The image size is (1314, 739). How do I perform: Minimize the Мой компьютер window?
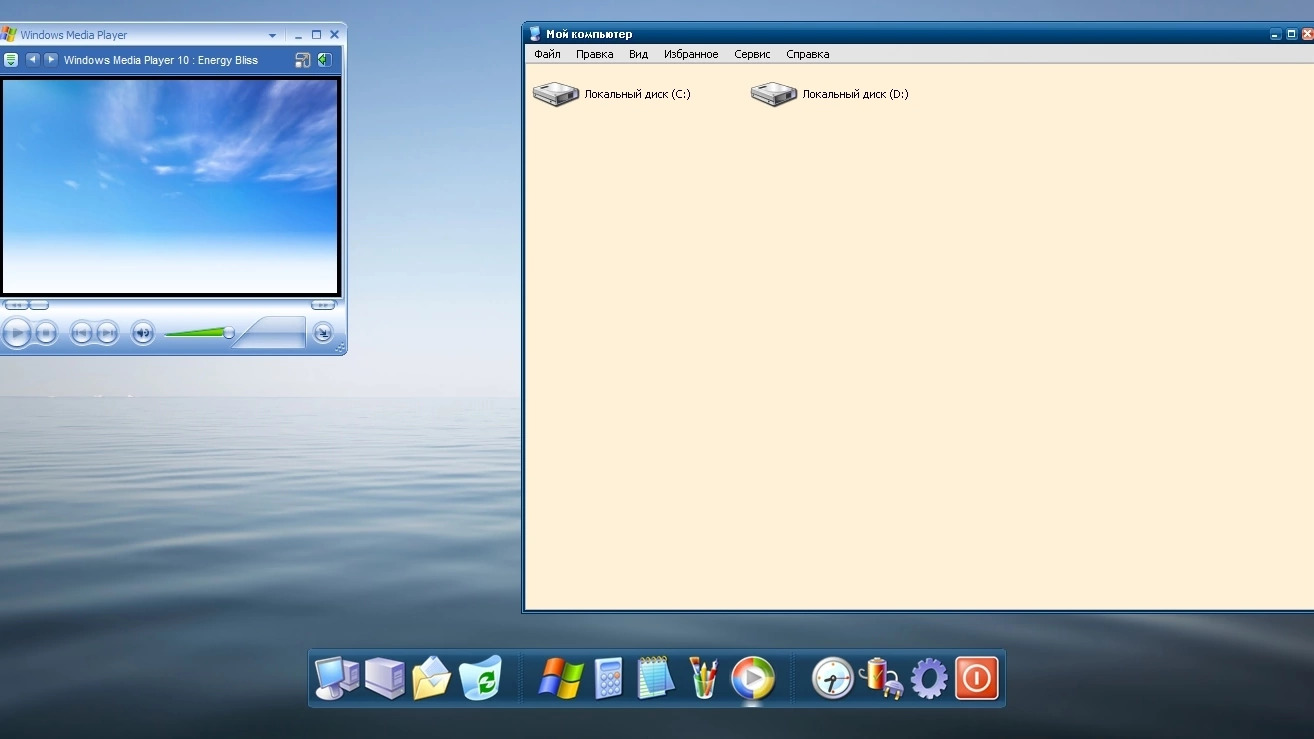point(1275,34)
